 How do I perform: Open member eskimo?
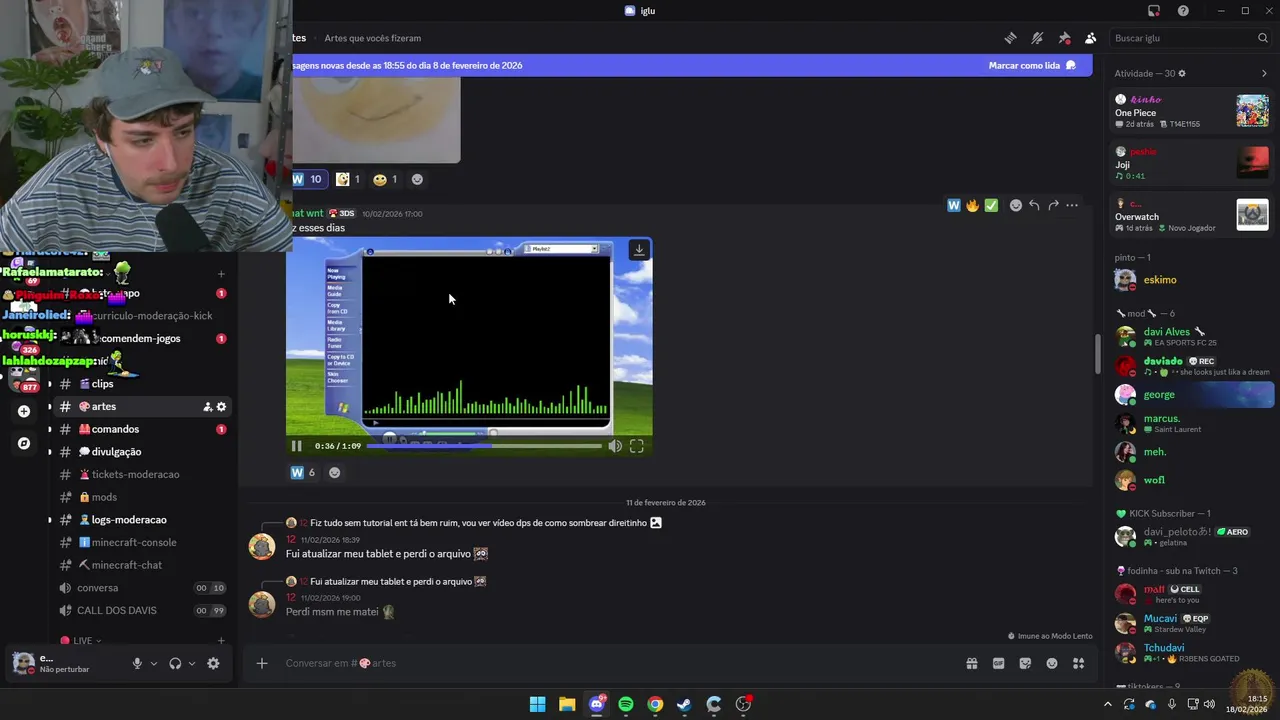click(1192, 280)
